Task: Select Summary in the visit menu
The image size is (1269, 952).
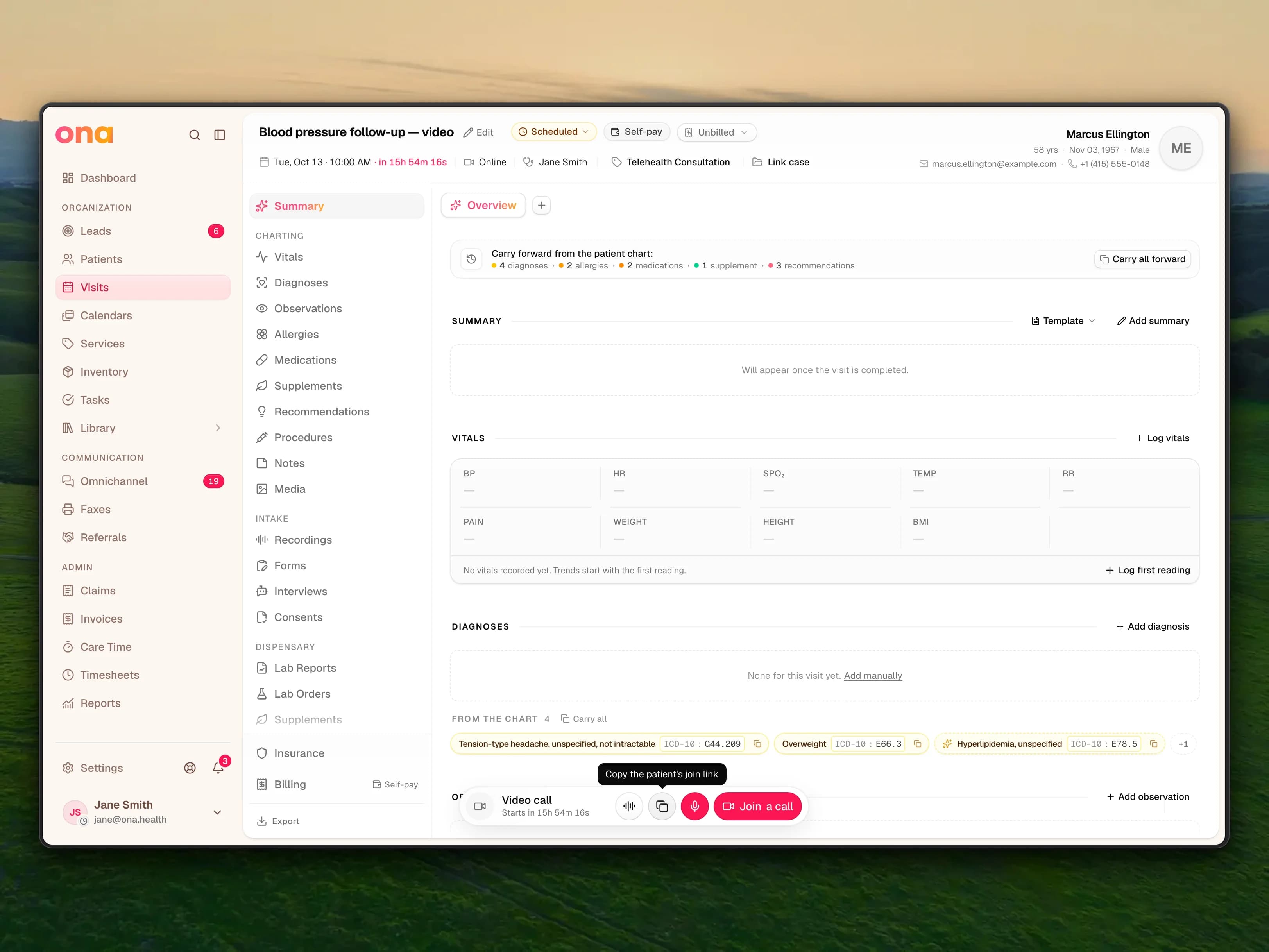Action: (337, 206)
